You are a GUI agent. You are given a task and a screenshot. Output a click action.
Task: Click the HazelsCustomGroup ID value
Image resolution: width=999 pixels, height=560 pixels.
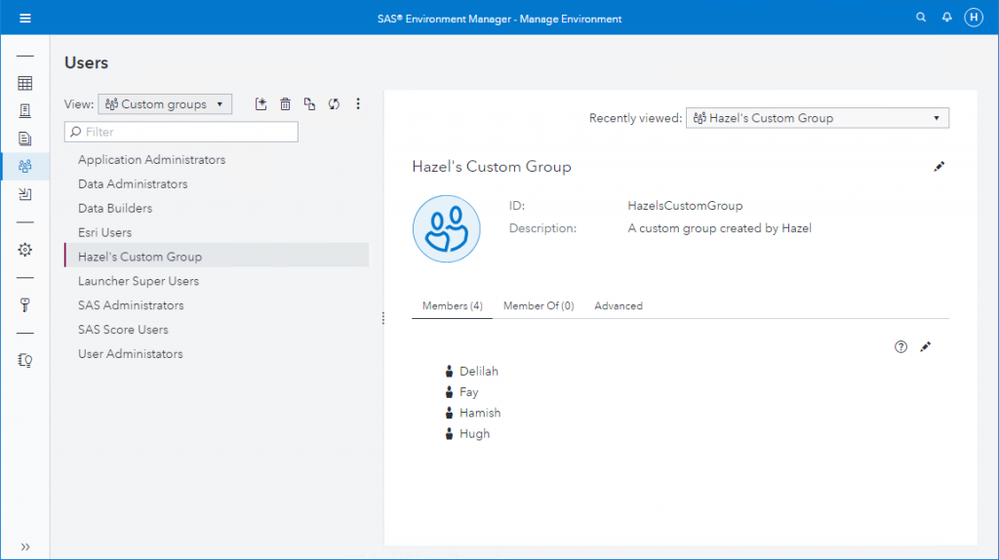(685, 206)
